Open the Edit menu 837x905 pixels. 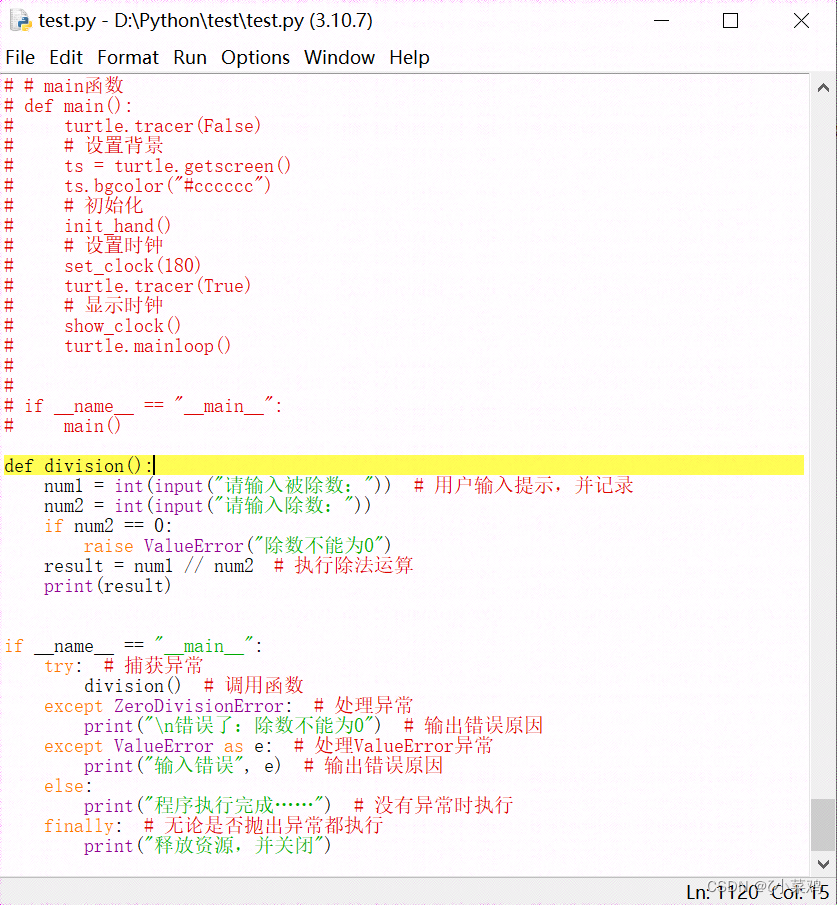(x=66, y=58)
